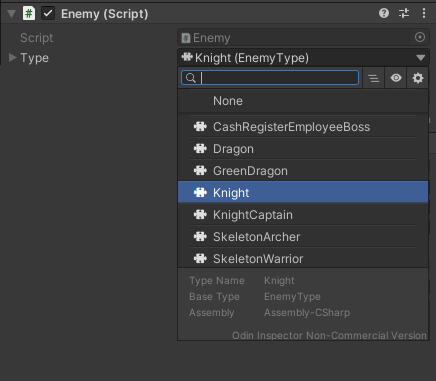Open the Enemy component help reference
Viewport: 436px width, 381px height.
(x=384, y=13)
